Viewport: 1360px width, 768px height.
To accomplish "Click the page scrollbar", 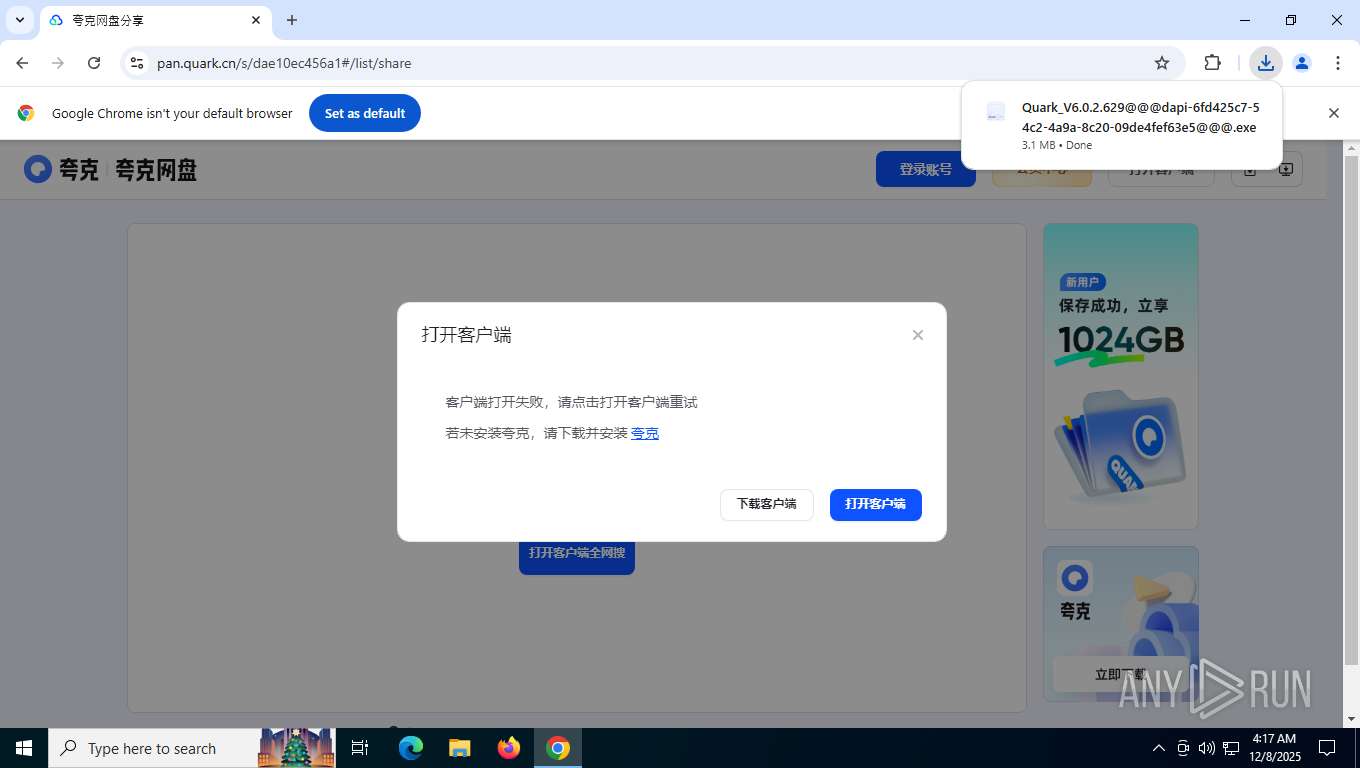I will coord(1351,410).
